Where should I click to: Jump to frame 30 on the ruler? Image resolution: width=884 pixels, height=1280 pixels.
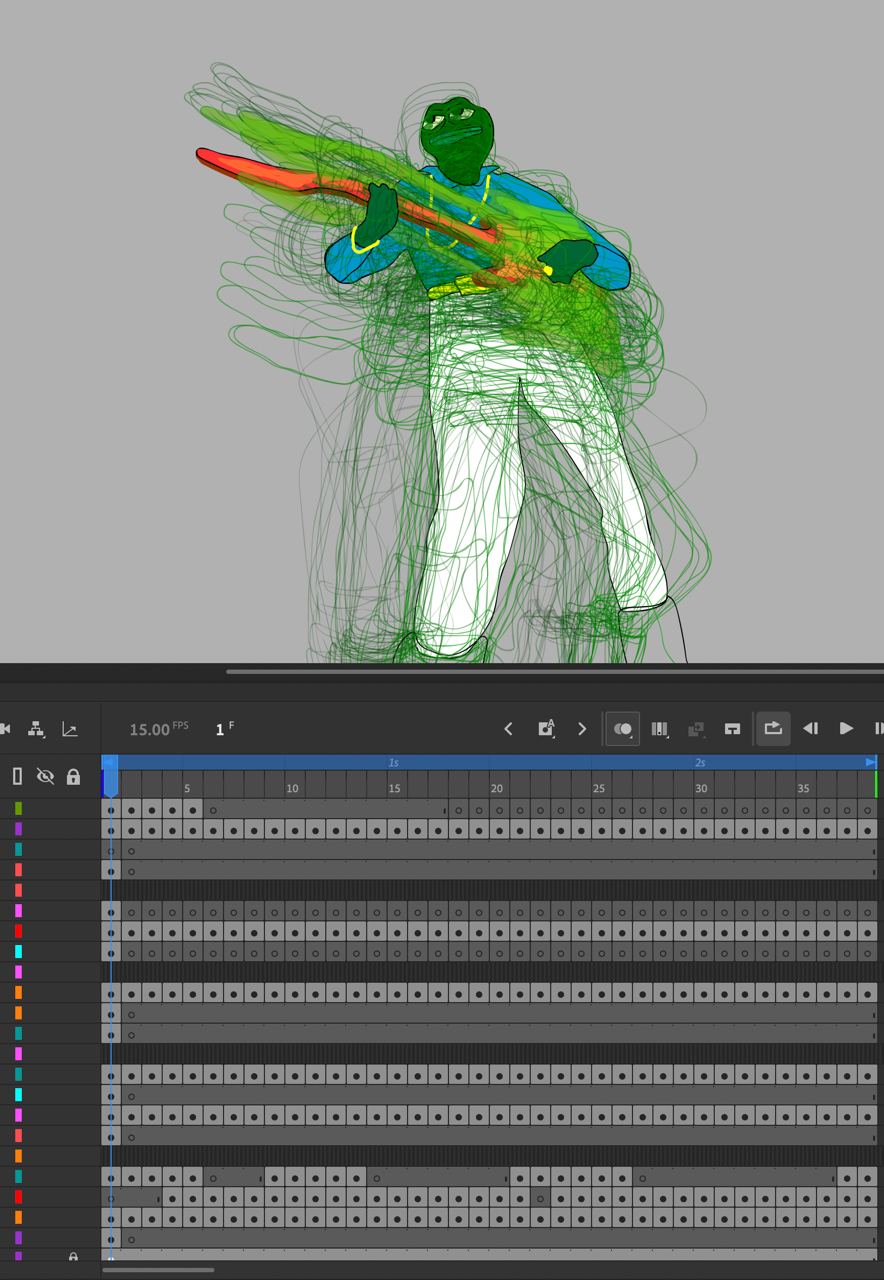point(701,788)
